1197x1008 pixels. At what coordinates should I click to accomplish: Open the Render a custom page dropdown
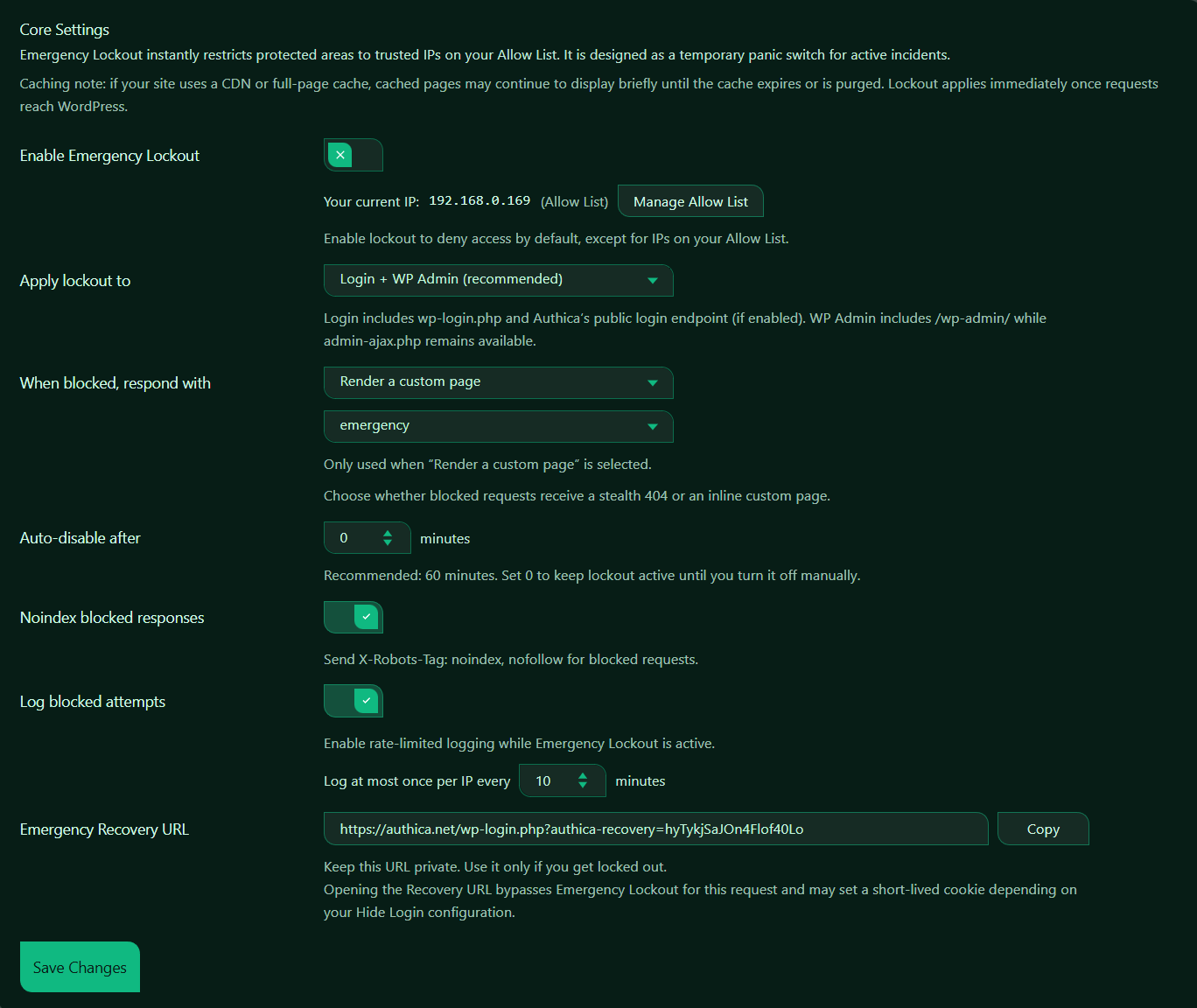click(x=498, y=382)
